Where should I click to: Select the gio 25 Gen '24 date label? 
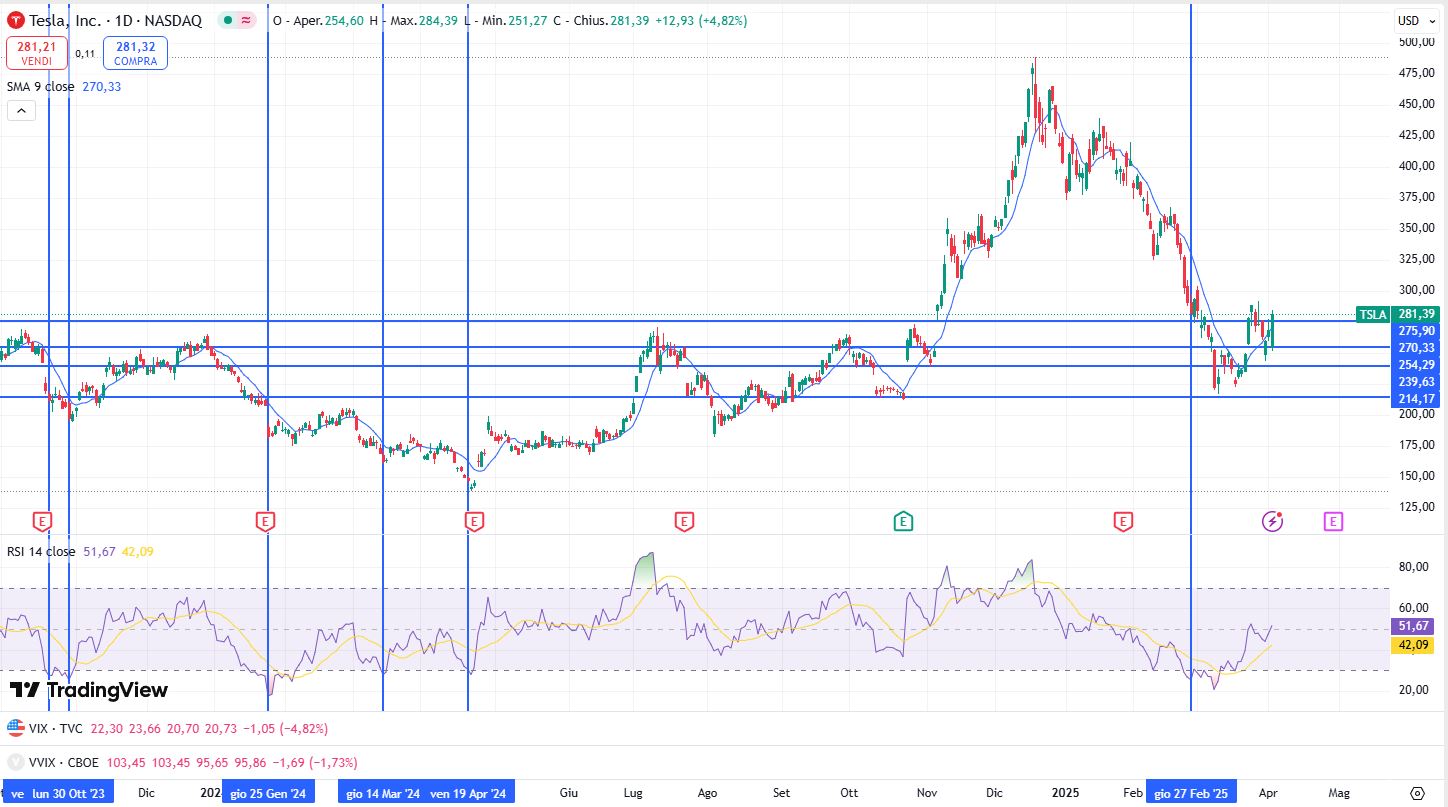268,793
